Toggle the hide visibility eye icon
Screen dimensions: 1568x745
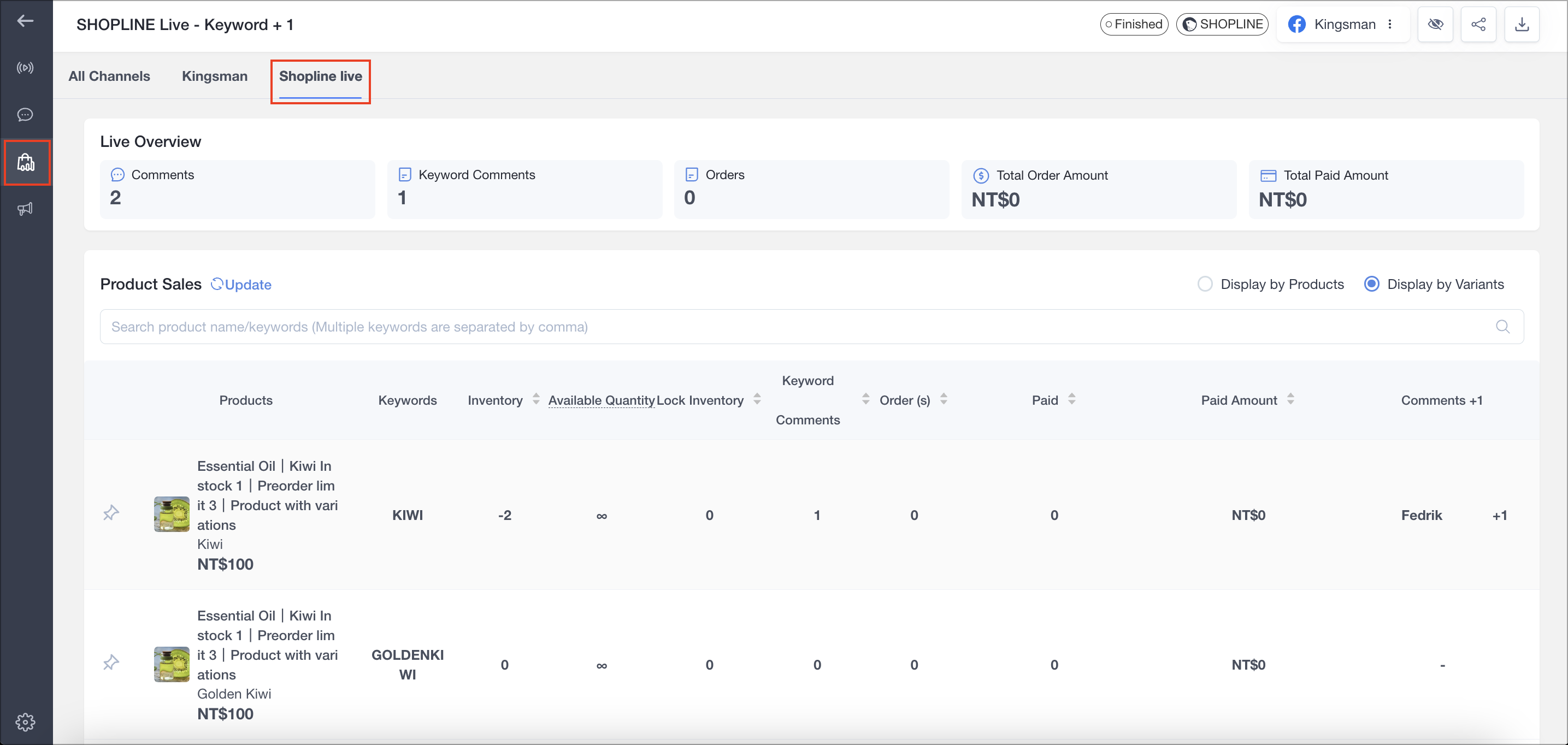1435,25
